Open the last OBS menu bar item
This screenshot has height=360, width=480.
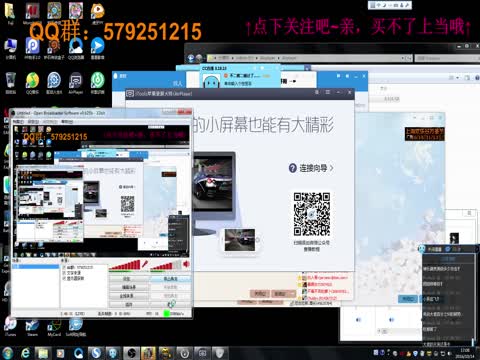click(x=67, y=122)
